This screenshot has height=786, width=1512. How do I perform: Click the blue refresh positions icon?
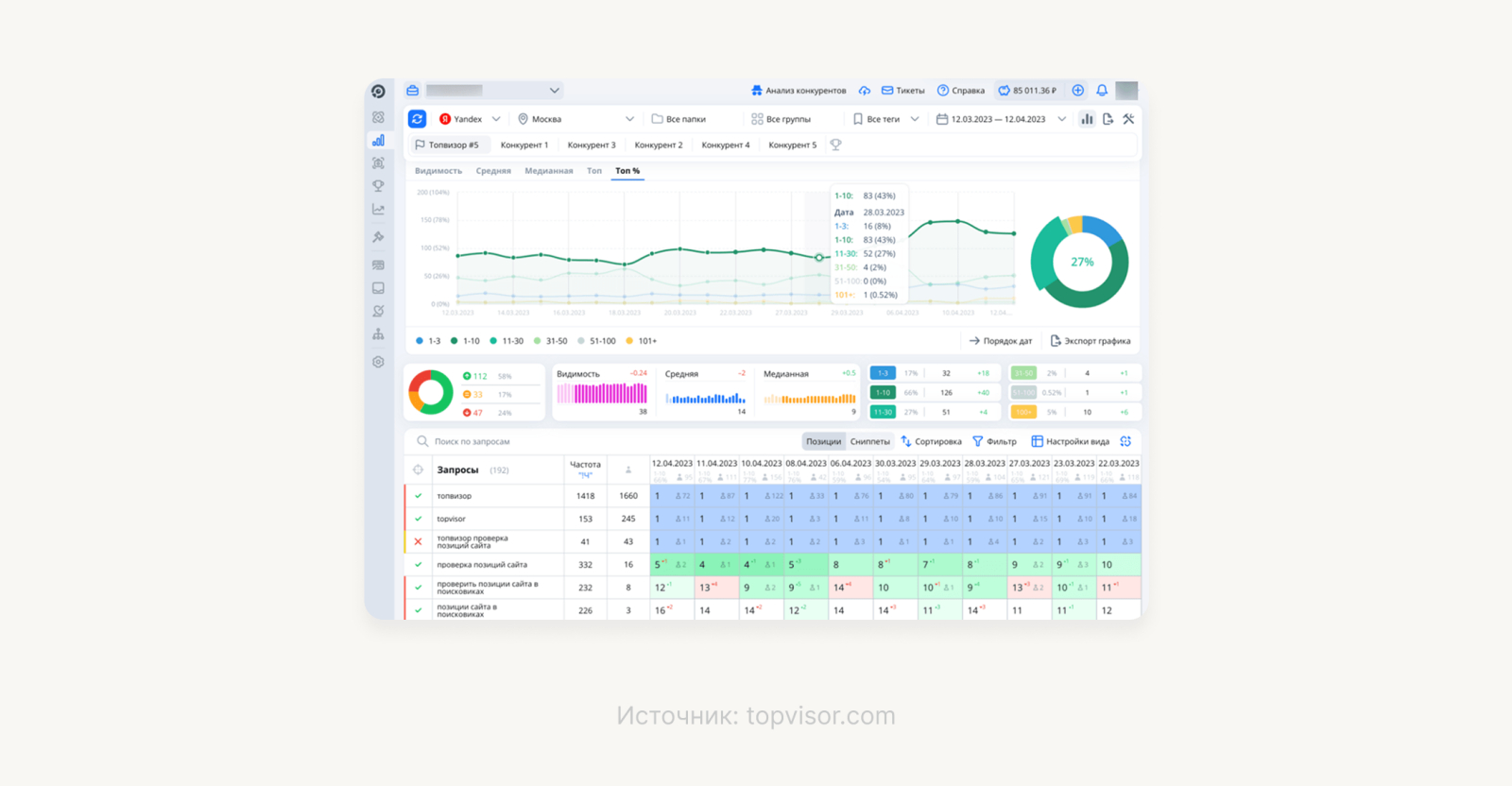point(417,119)
